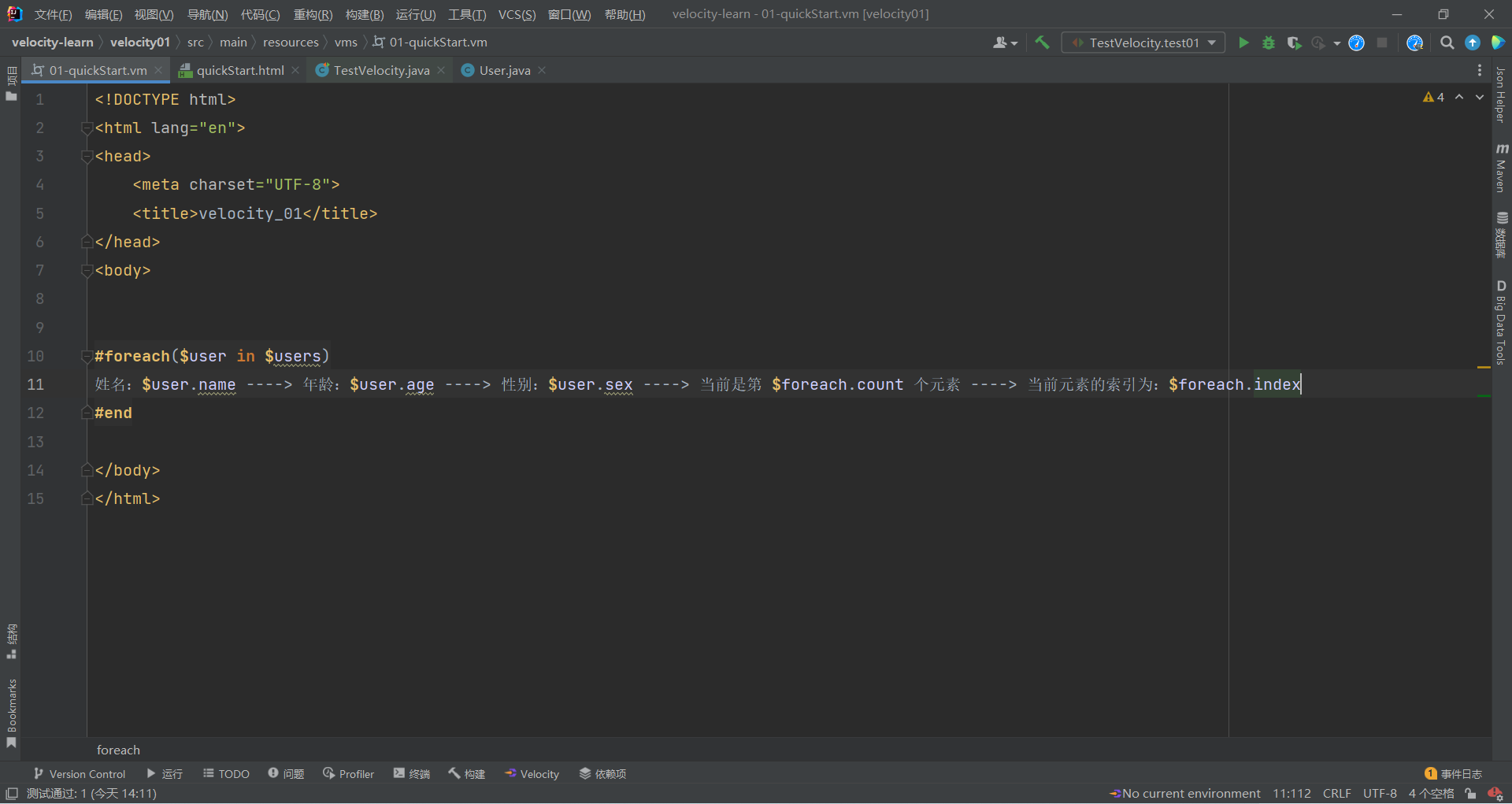Open the 依赖项 dependencies tool window
The width and height of the screenshot is (1512, 804).
tap(603, 774)
